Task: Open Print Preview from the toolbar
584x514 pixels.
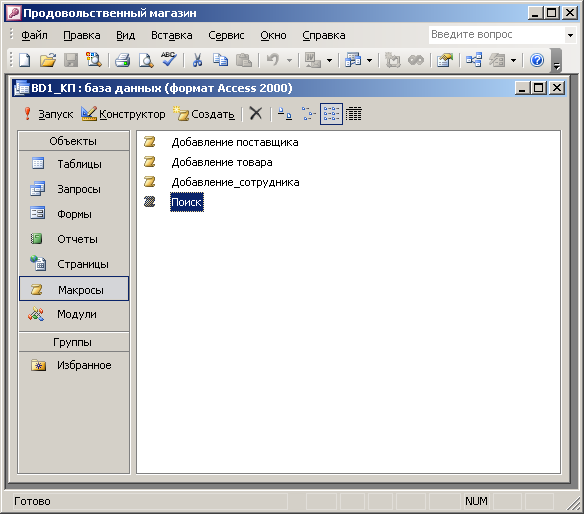Action: pyautogui.click(x=146, y=60)
